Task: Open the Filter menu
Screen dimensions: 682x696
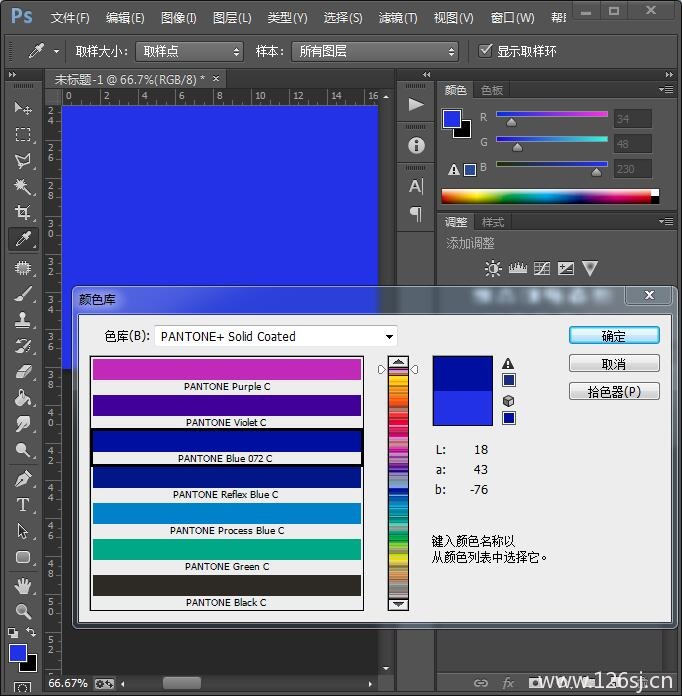Action: click(398, 18)
